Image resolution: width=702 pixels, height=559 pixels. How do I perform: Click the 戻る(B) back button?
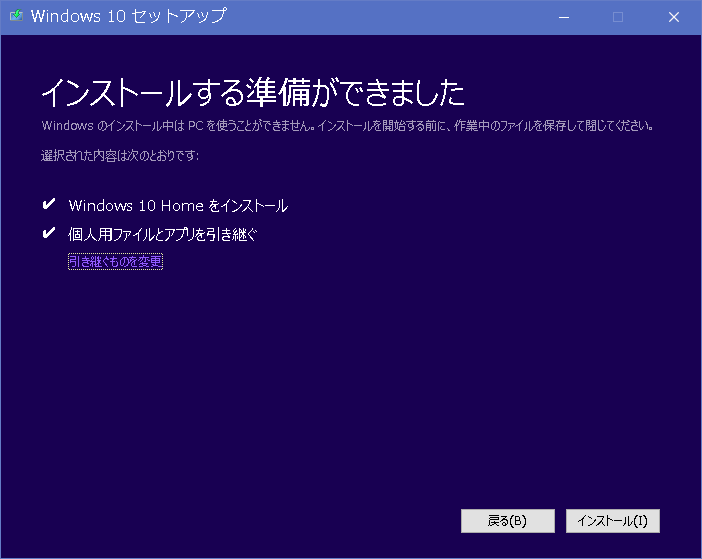pyautogui.click(x=508, y=521)
